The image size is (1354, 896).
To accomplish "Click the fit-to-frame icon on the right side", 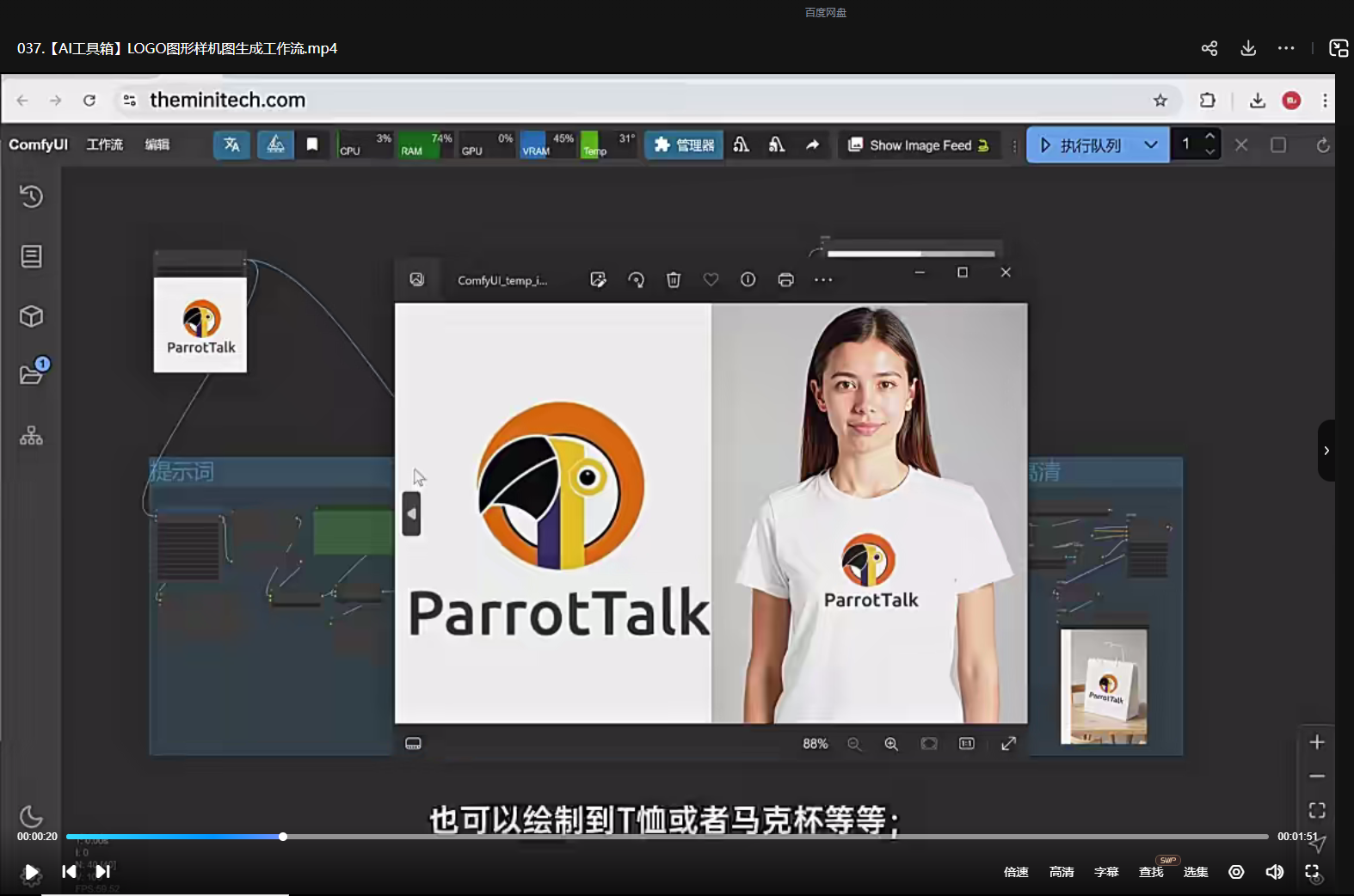I will 1317,810.
